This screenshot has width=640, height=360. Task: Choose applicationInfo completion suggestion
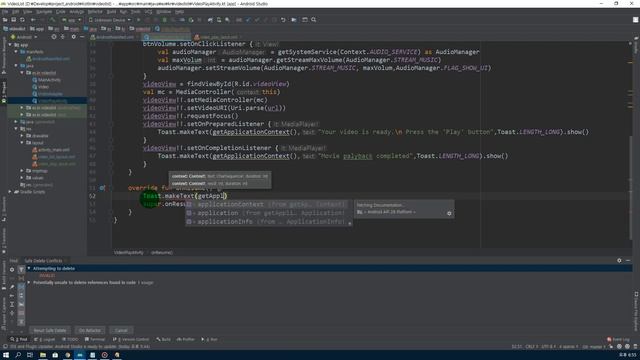click(268, 222)
